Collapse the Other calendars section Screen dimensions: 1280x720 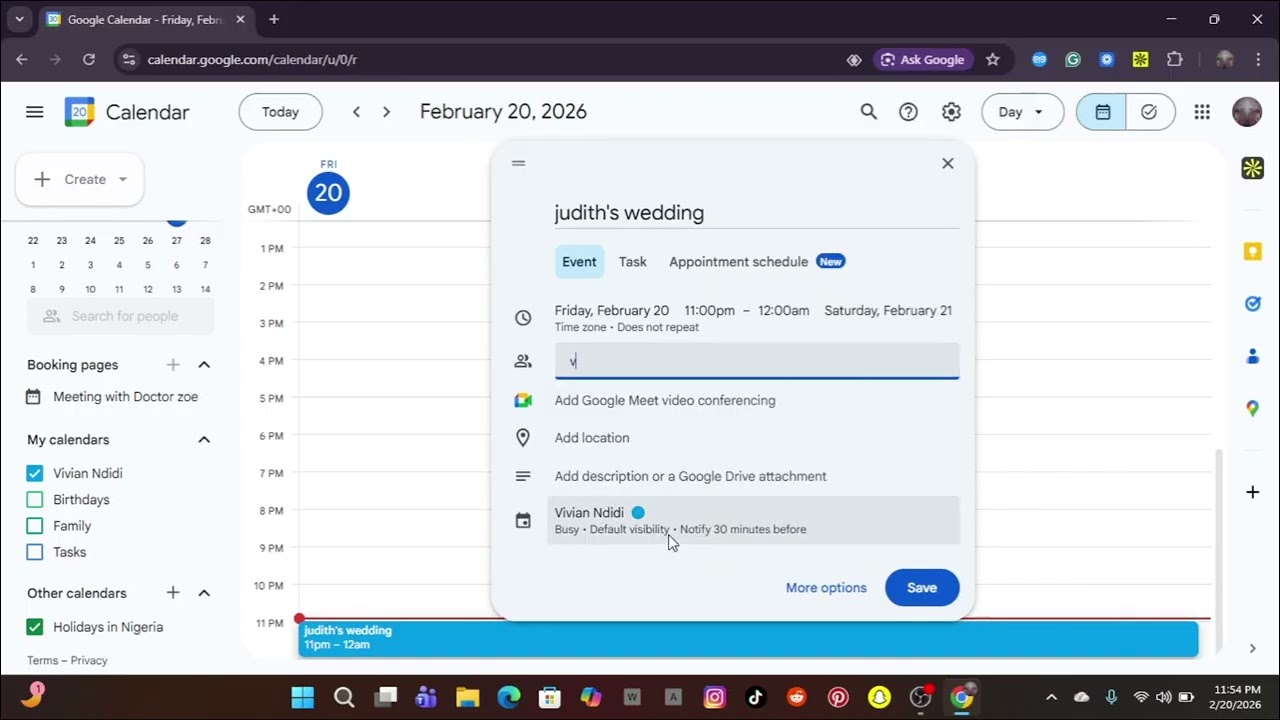click(x=204, y=593)
